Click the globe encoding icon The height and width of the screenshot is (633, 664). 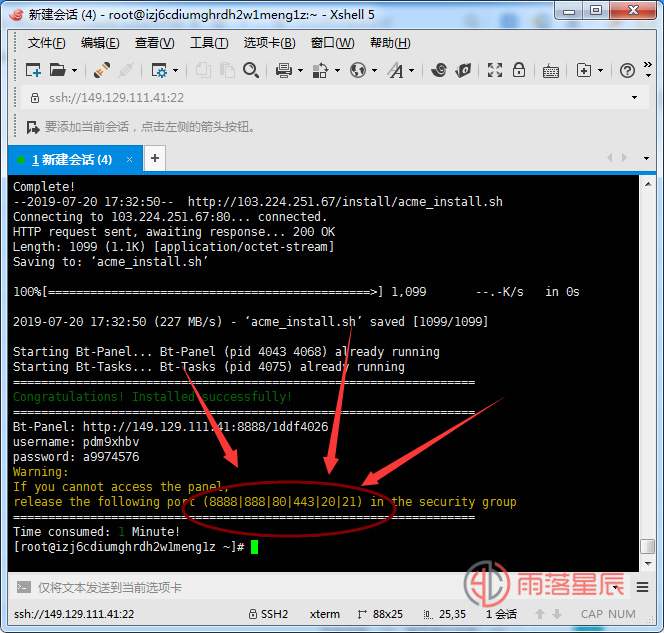(x=358, y=70)
